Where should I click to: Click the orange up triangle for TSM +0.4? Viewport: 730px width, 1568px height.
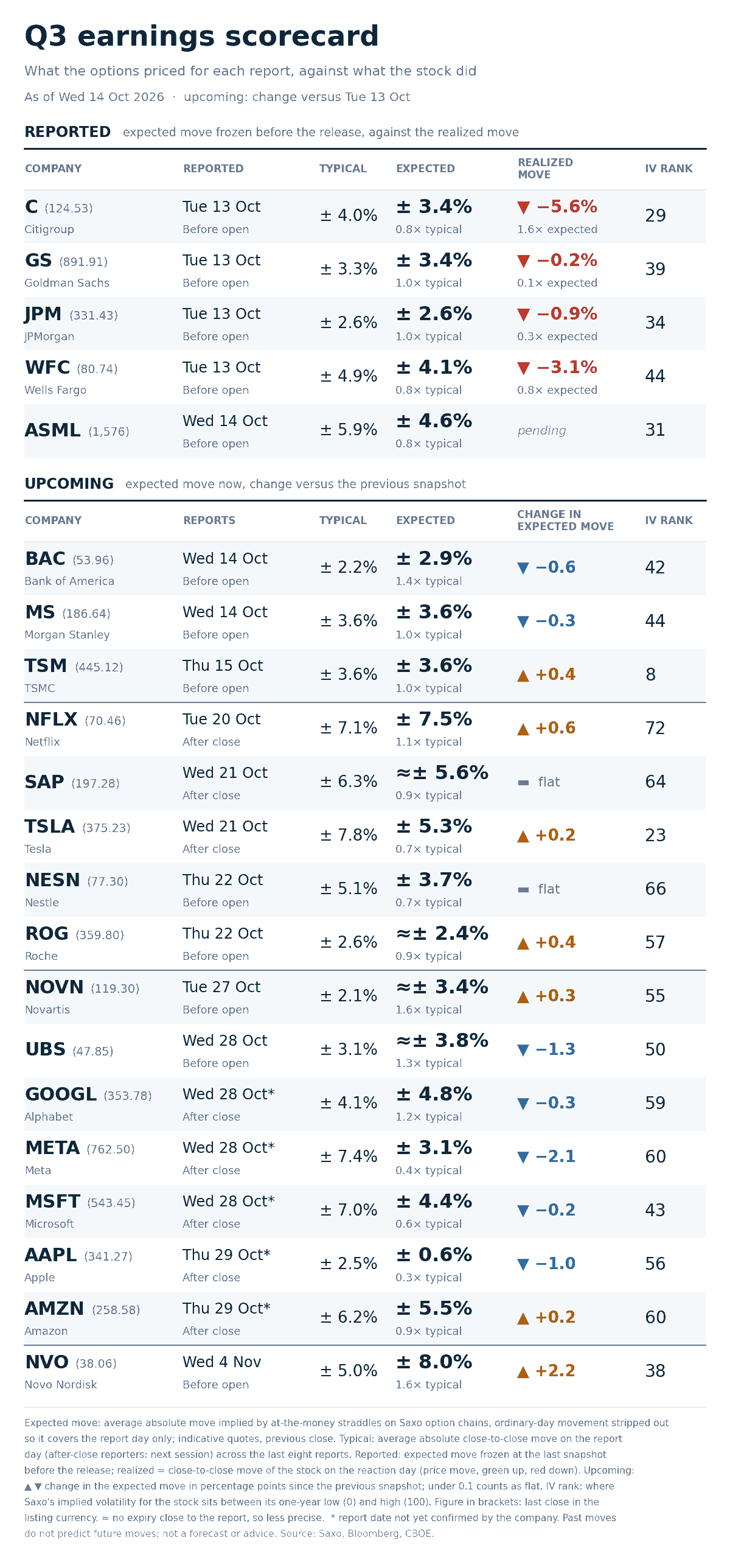click(523, 675)
